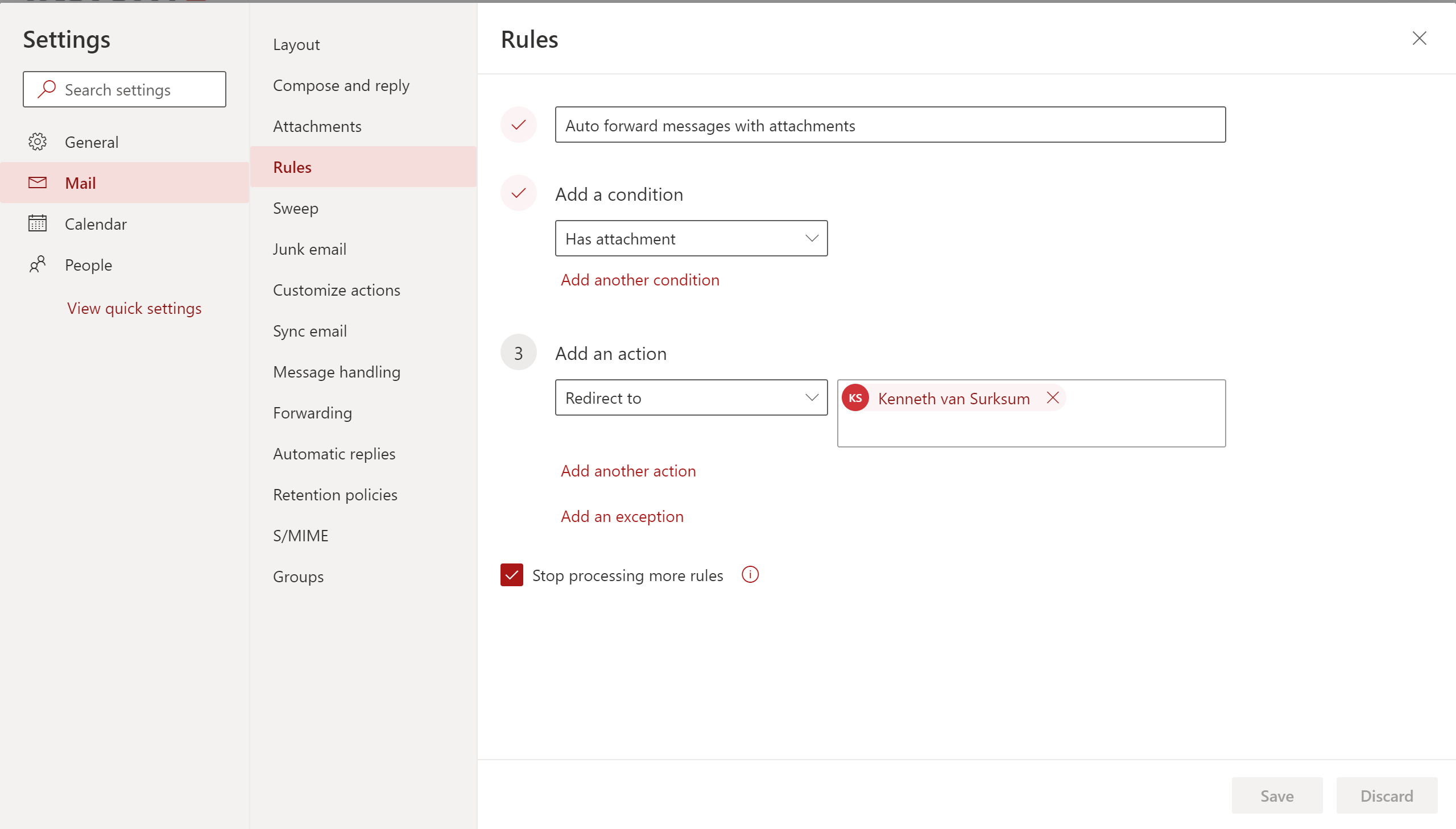The height and width of the screenshot is (829, 1456).
Task: Click the search magnifier icon in settings
Action: coord(47,89)
